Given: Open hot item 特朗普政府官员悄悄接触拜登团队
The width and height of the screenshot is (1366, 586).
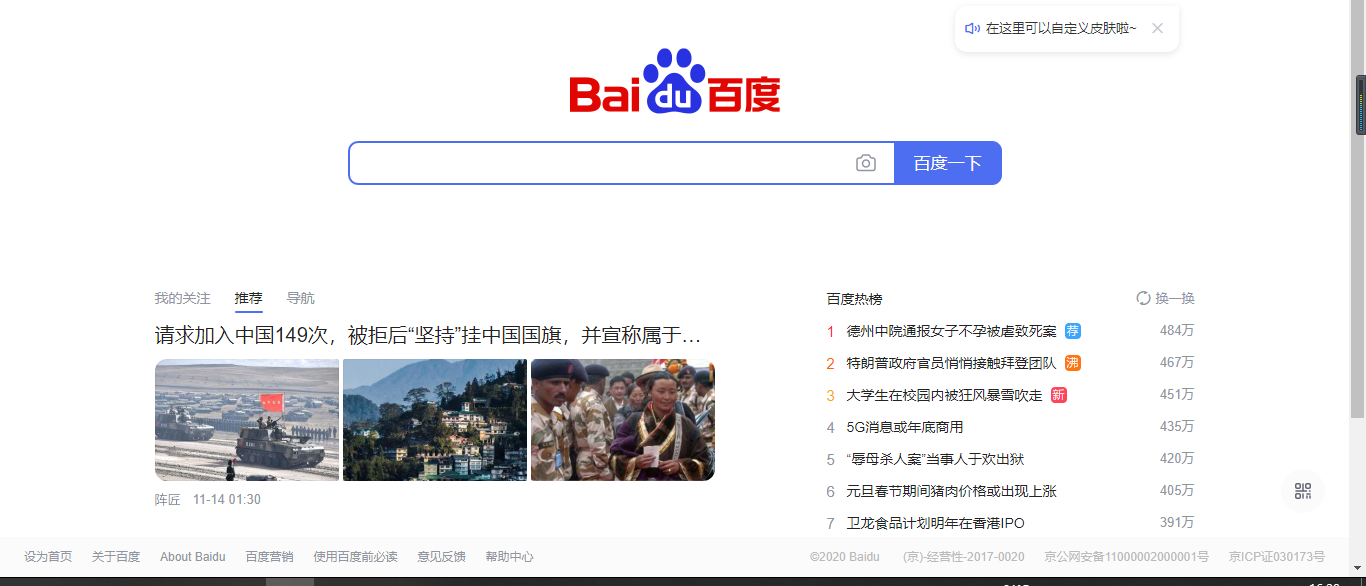Looking at the screenshot, I should [x=951, y=363].
